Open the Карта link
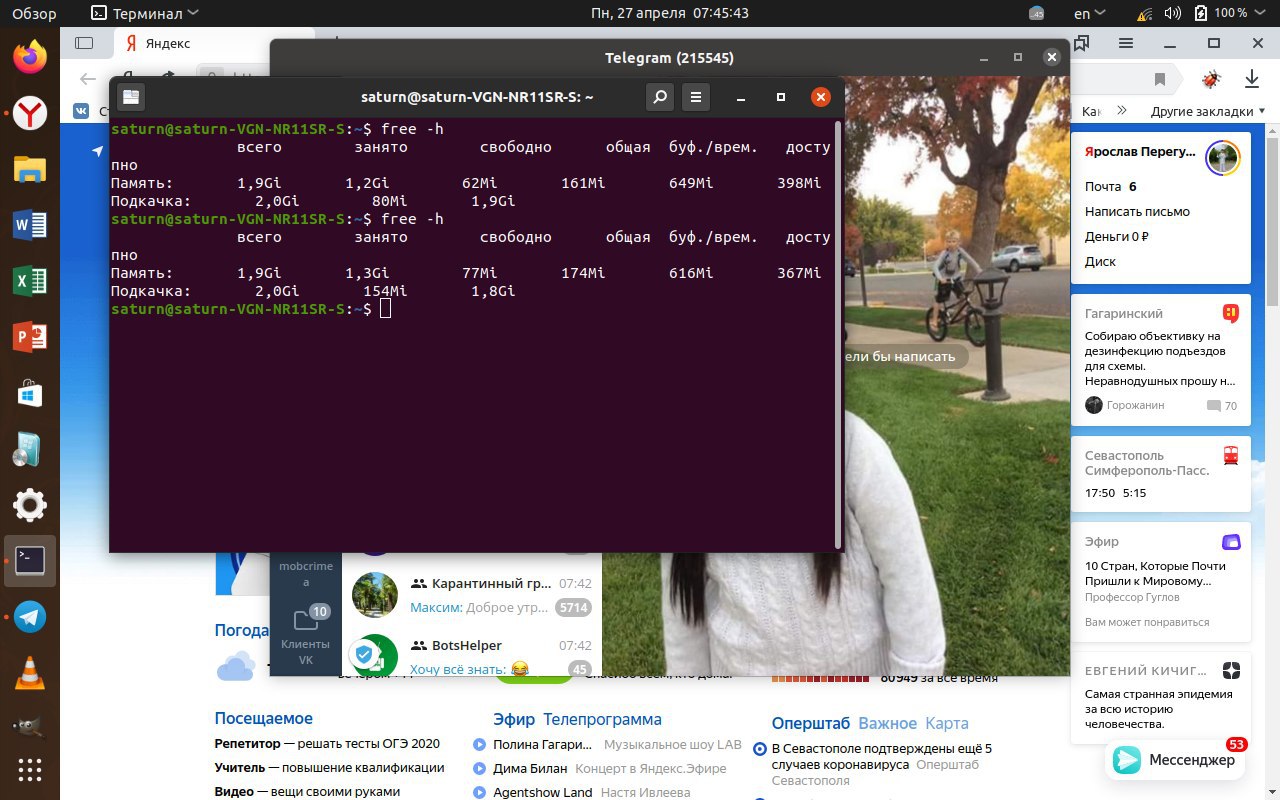The width and height of the screenshot is (1280, 800). (x=946, y=723)
